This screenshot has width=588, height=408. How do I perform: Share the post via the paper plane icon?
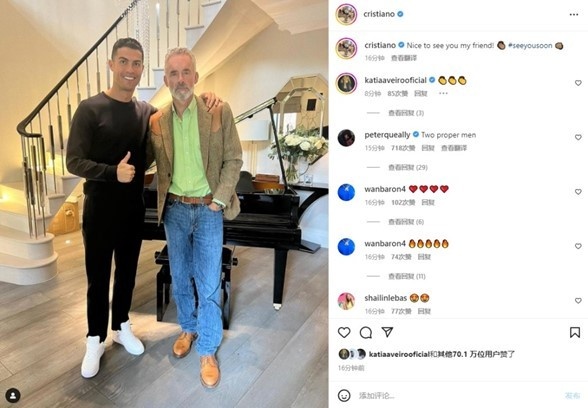click(x=387, y=332)
